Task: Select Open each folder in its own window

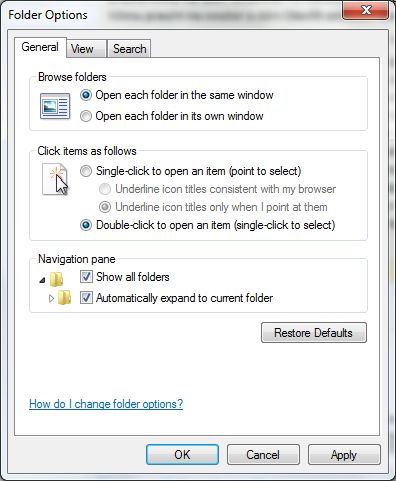Action: tap(86, 116)
